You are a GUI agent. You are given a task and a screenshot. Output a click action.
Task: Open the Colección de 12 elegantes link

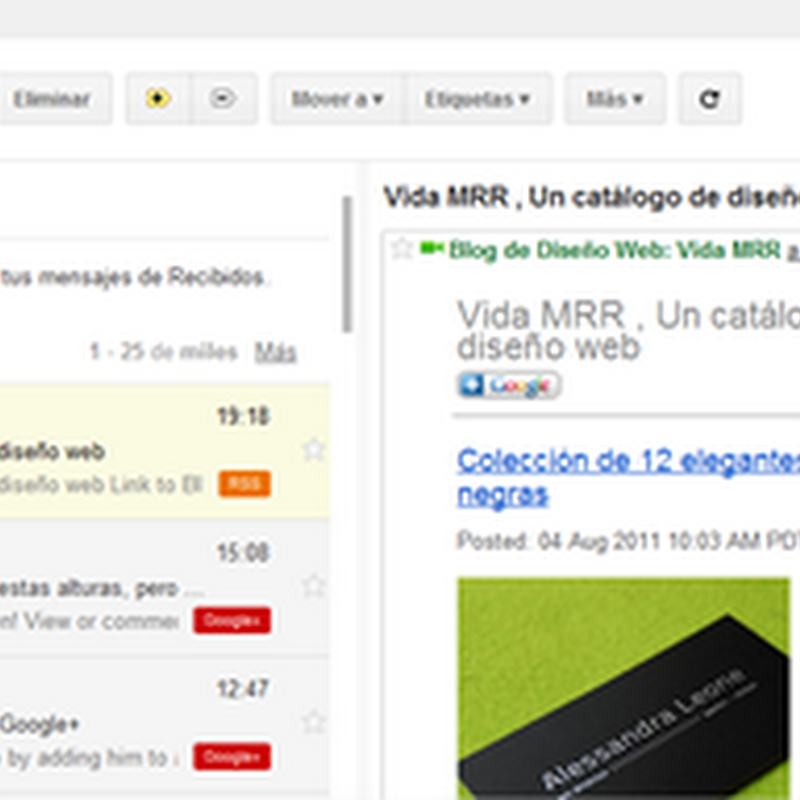click(x=629, y=478)
